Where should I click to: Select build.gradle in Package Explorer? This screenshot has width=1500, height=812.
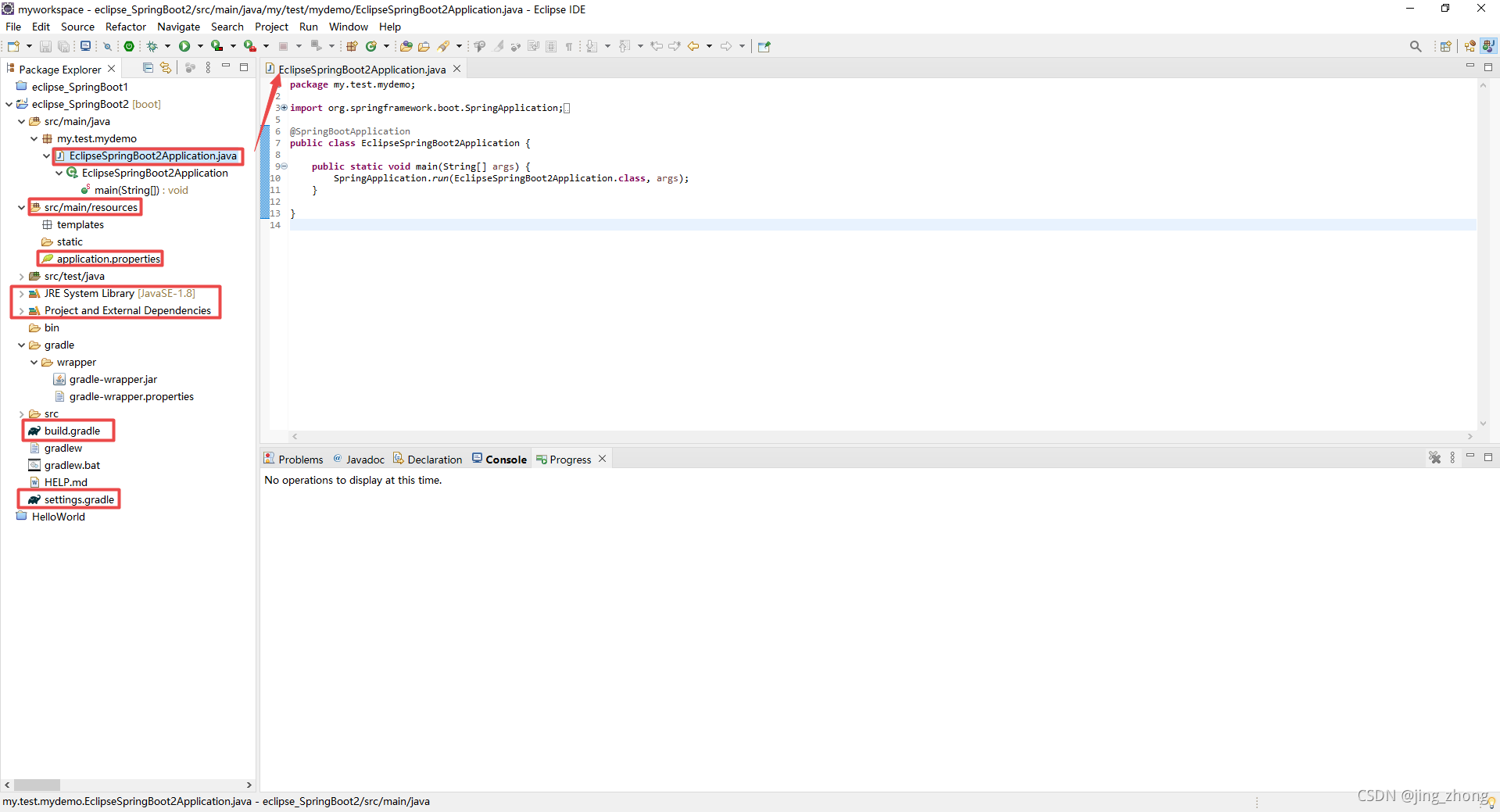pos(72,431)
